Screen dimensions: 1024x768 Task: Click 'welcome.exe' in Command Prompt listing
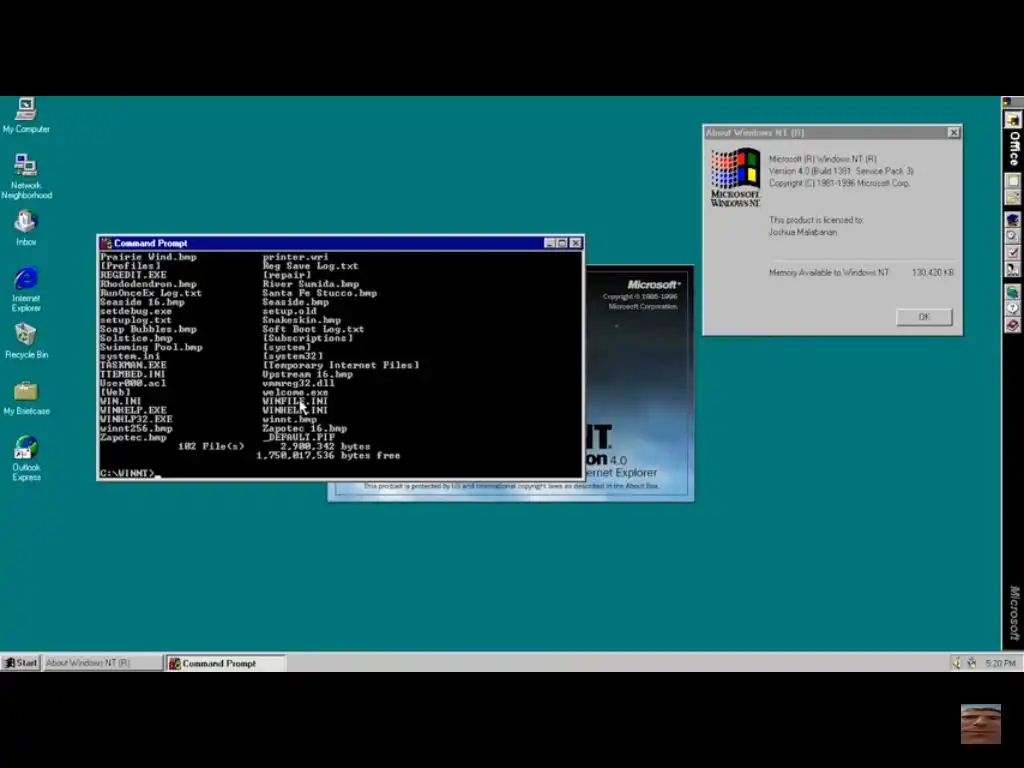[295, 392]
